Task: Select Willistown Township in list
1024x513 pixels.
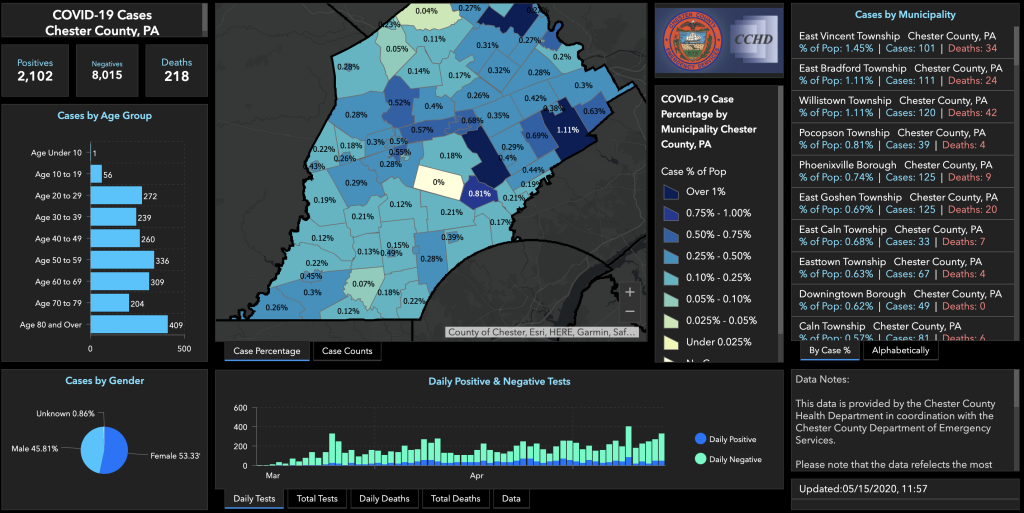Action: point(903,106)
